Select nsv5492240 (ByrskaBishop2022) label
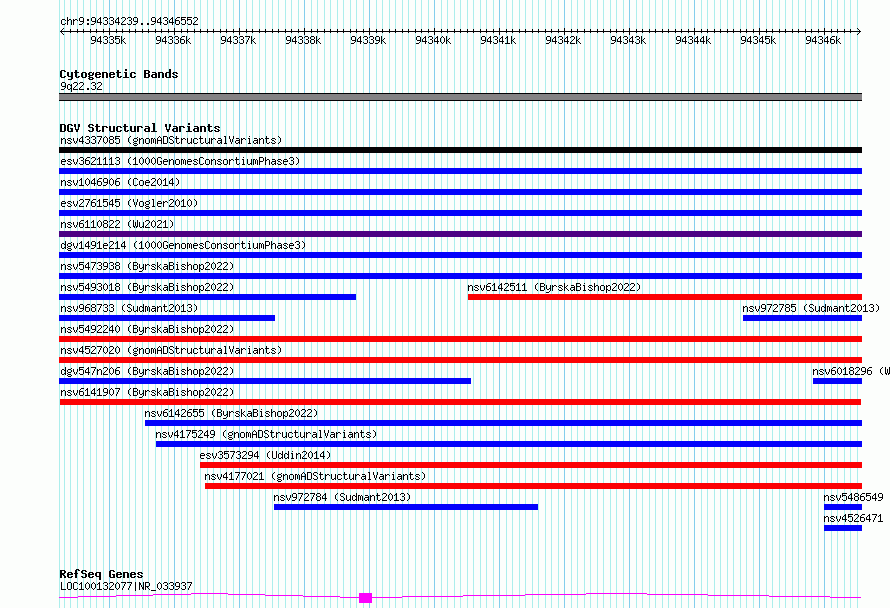The width and height of the screenshot is (890, 608). pos(147,329)
